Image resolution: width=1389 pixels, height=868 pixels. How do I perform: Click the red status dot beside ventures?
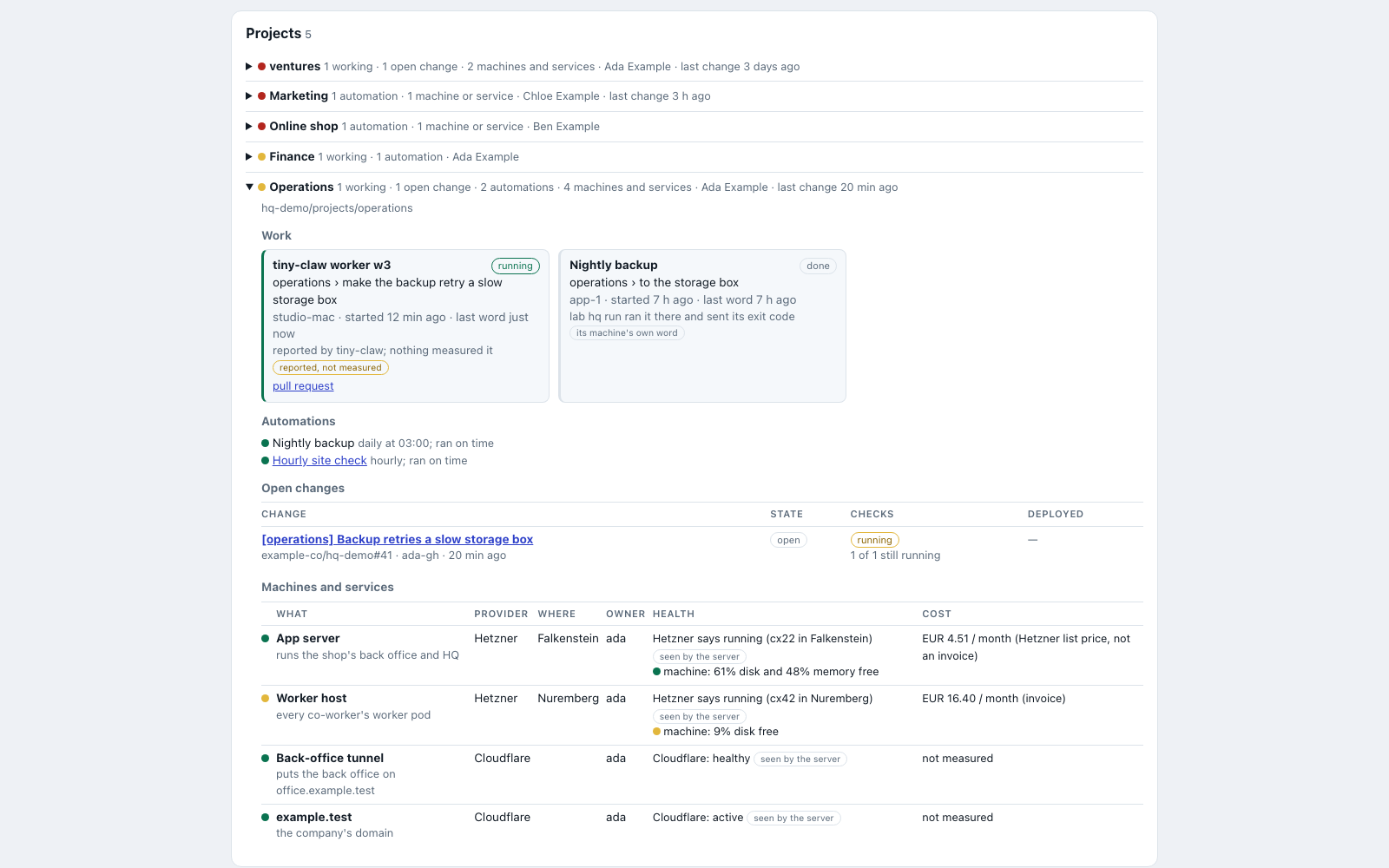[x=261, y=67]
